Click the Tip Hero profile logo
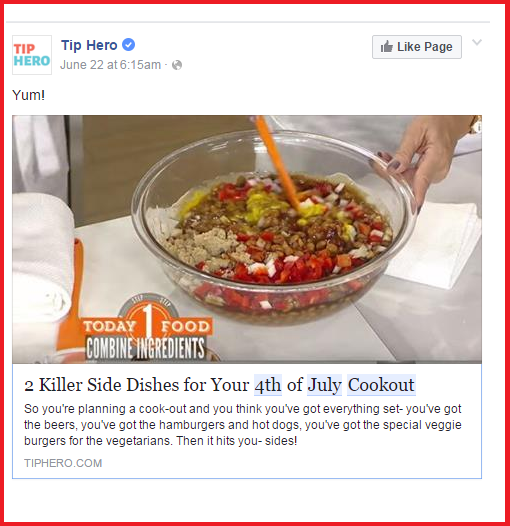The image size is (510, 526). [32, 55]
